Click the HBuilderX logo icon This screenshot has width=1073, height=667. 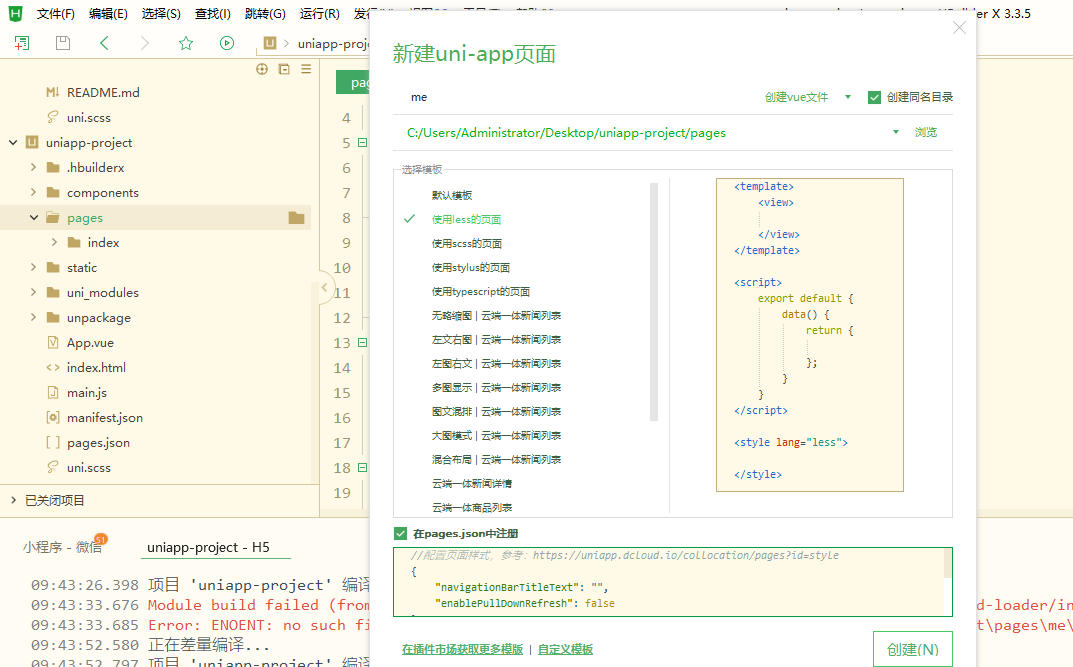point(15,14)
